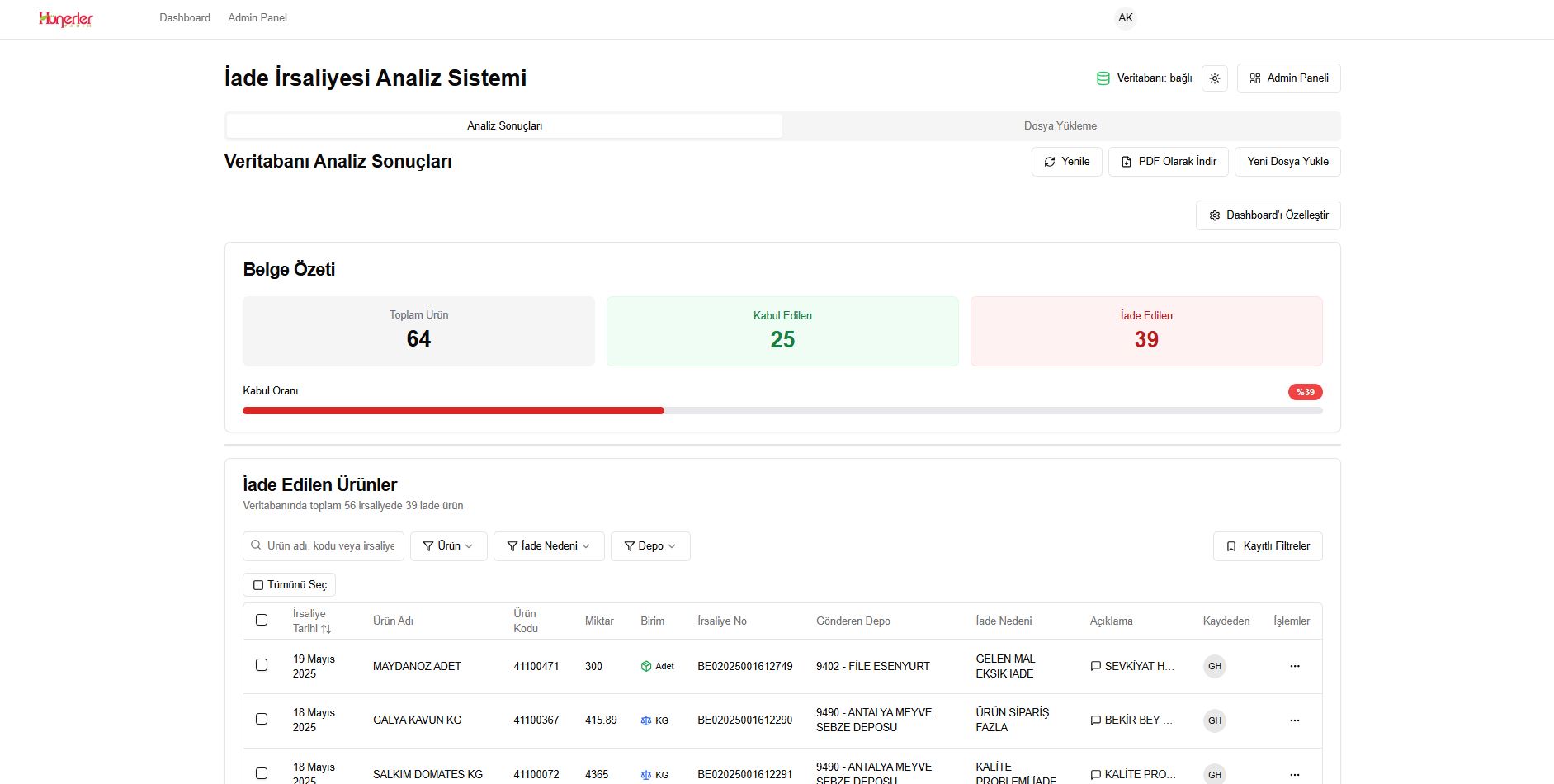Open the AK user avatar
This screenshot has width=1554, height=784.
[x=1125, y=18]
